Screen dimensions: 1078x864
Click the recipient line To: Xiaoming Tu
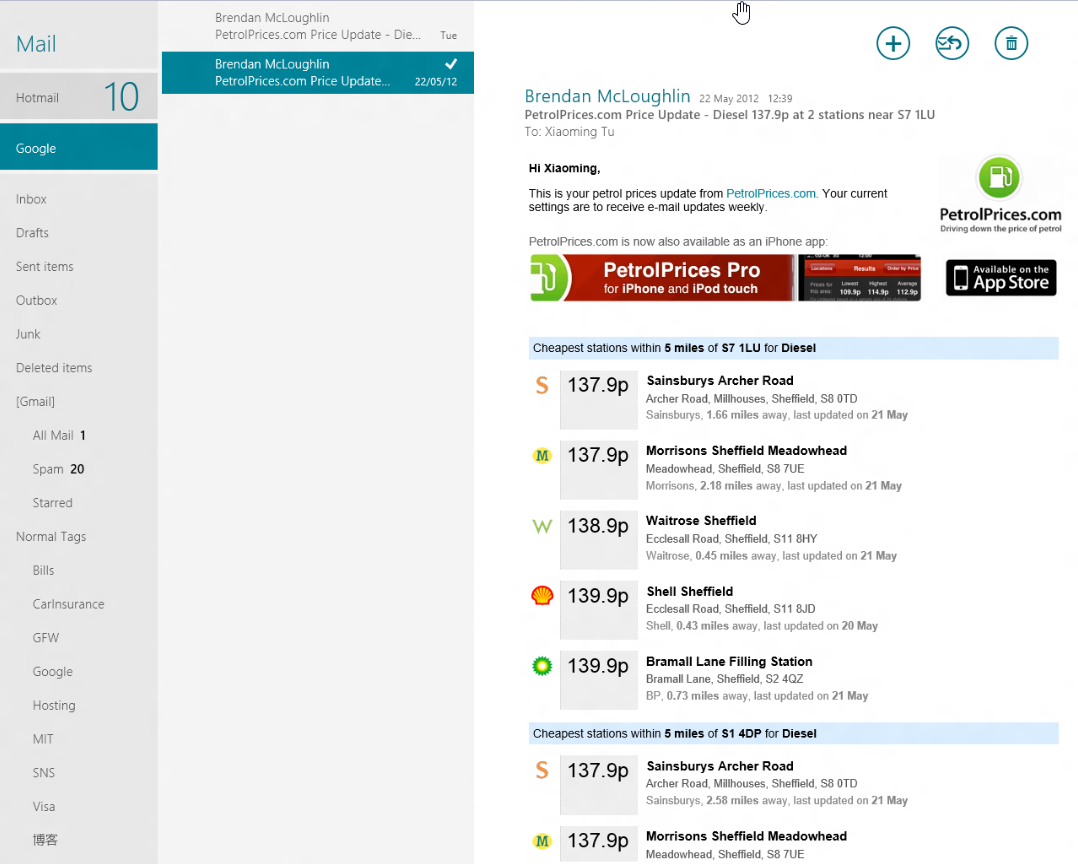point(569,131)
